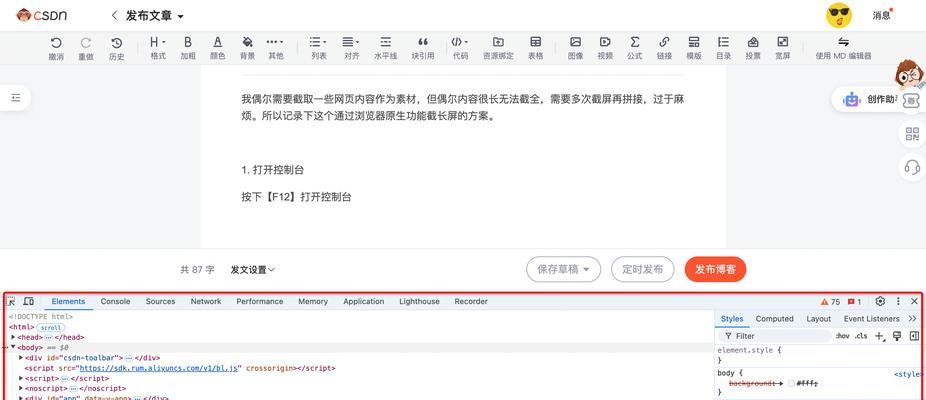Screen dimensions: 926x400
Task: Click the customer service headset icon
Action: (x=912, y=167)
